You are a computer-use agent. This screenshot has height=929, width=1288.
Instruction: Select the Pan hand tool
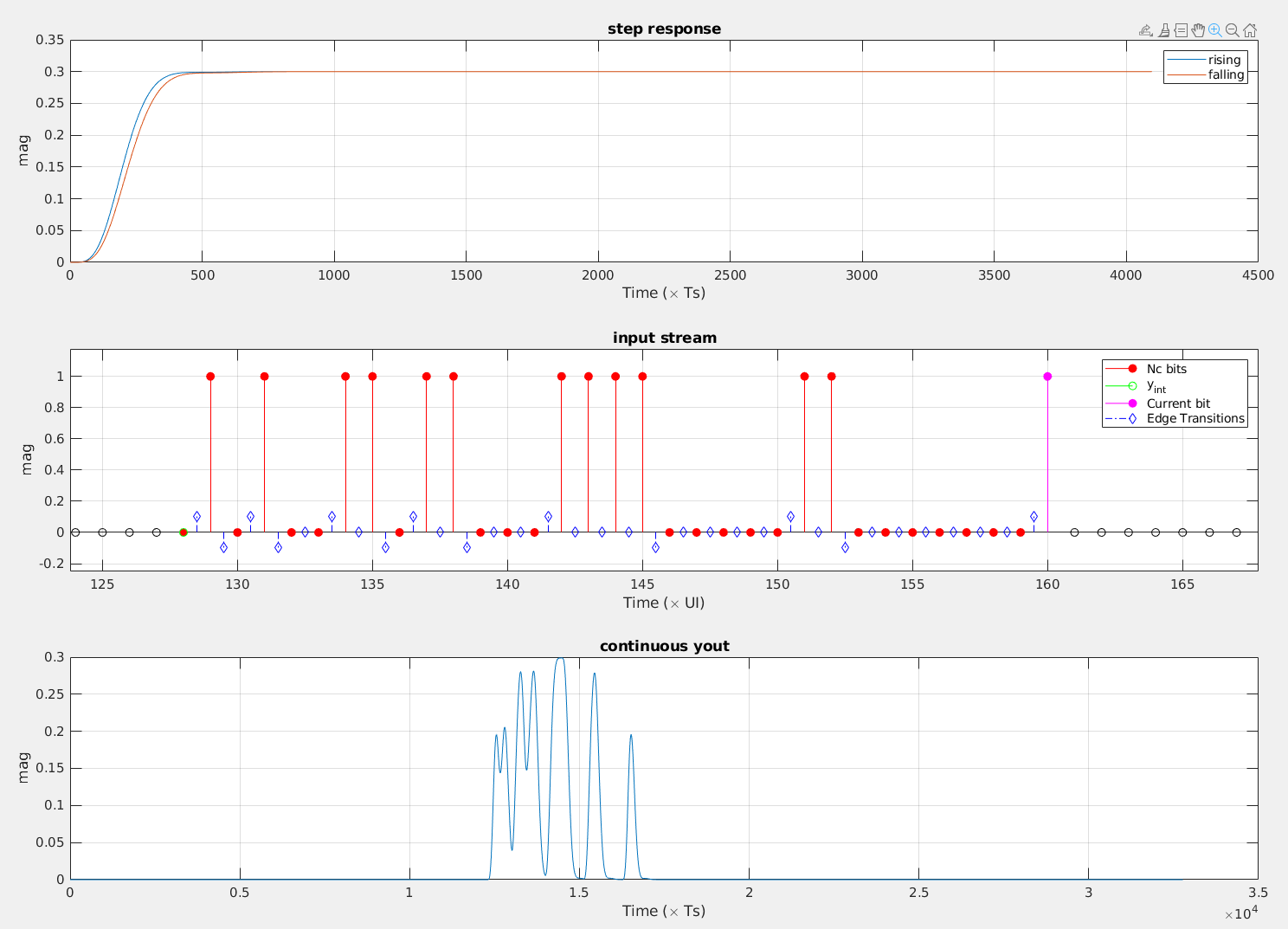tap(1198, 30)
